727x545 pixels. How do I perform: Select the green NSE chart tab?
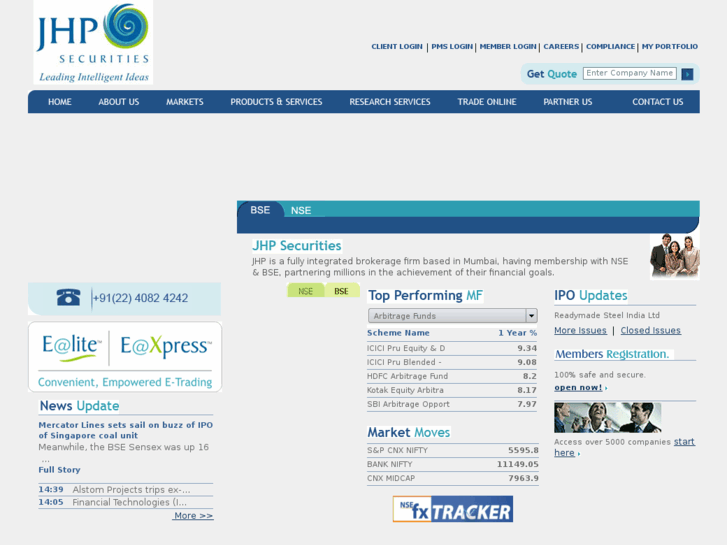pyautogui.click(x=306, y=291)
